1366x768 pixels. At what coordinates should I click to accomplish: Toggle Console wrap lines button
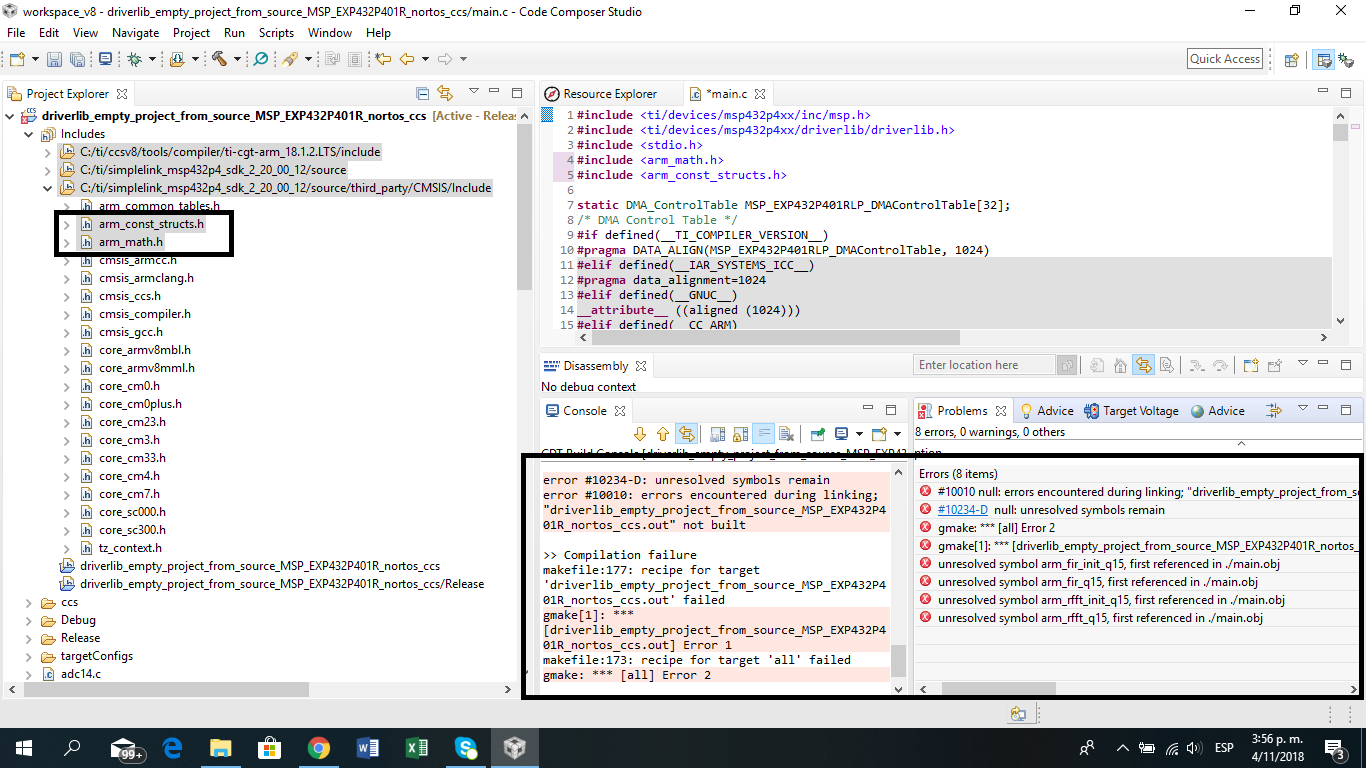tap(763, 434)
